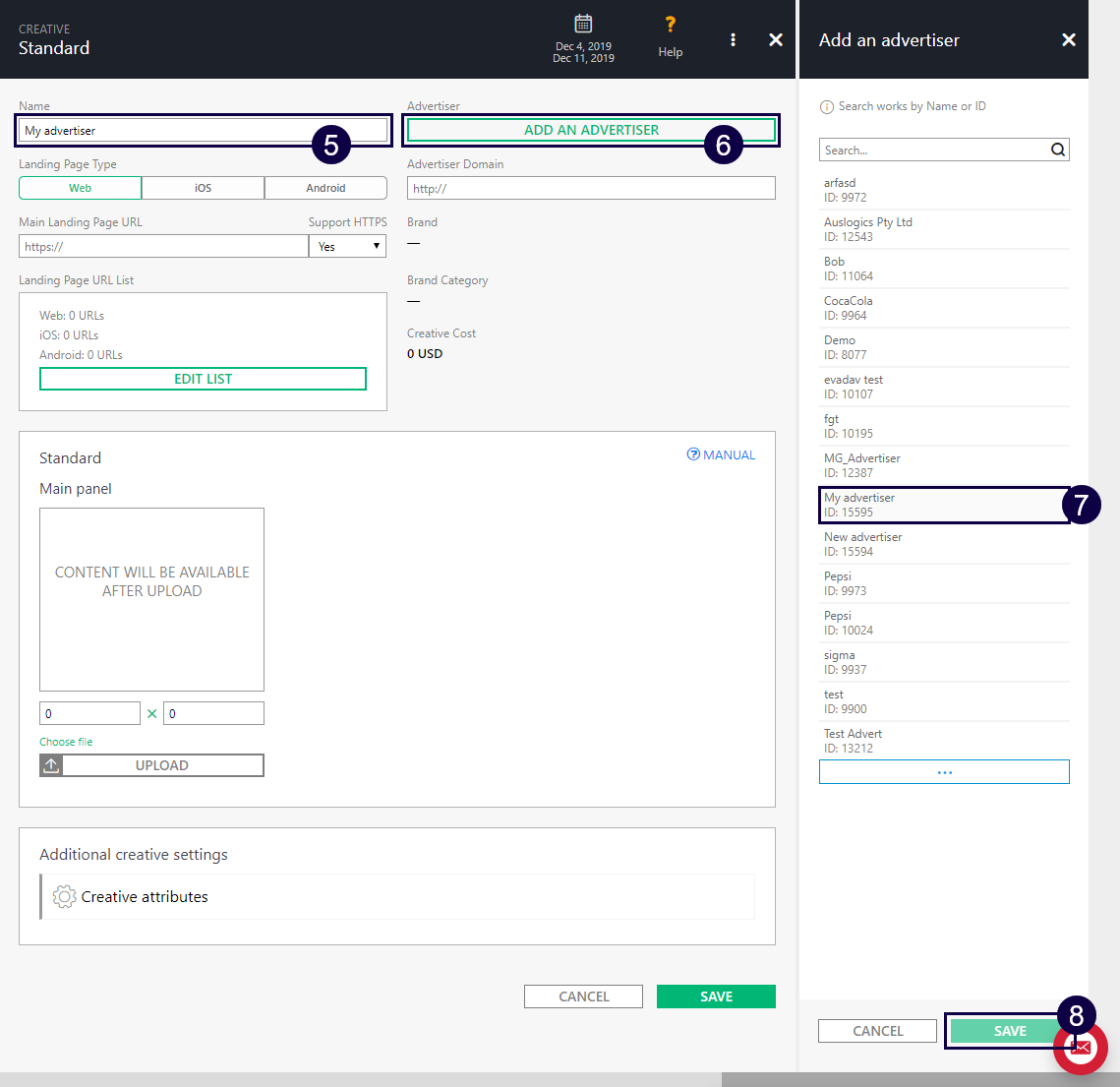Click the upload arrow icon
This screenshot has height=1087, width=1120.
point(52,765)
